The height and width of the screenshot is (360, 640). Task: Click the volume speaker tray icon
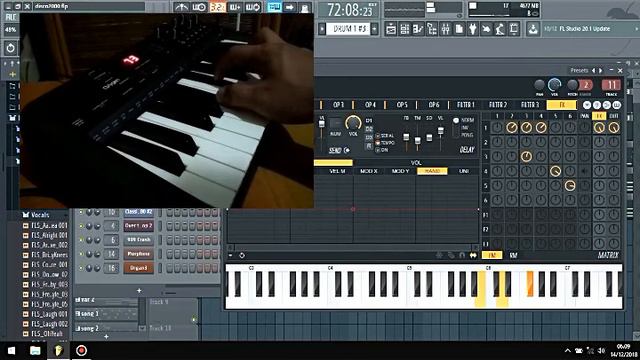pyautogui.click(x=601, y=351)
